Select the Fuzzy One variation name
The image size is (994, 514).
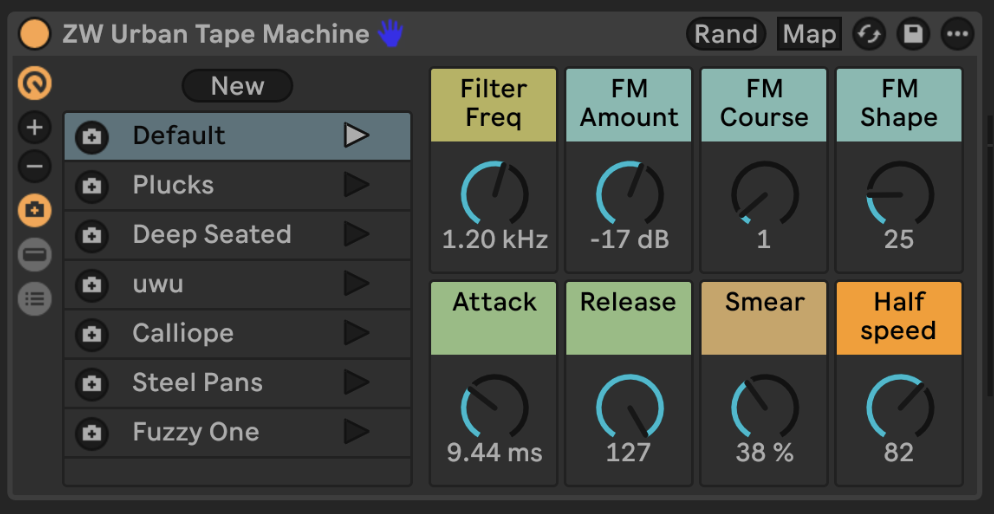196,432
